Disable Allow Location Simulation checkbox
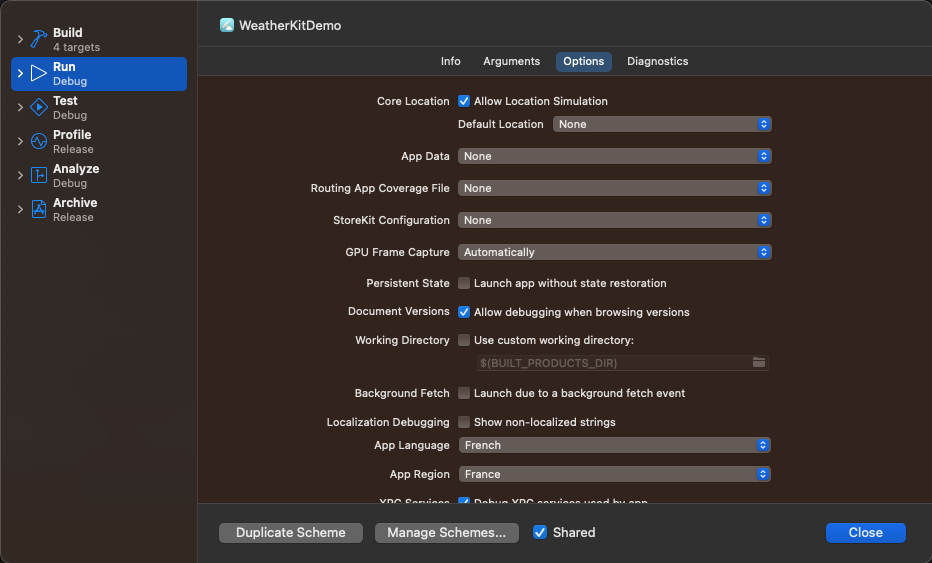This screenshot has width=932, height=563. pos(464,101)
